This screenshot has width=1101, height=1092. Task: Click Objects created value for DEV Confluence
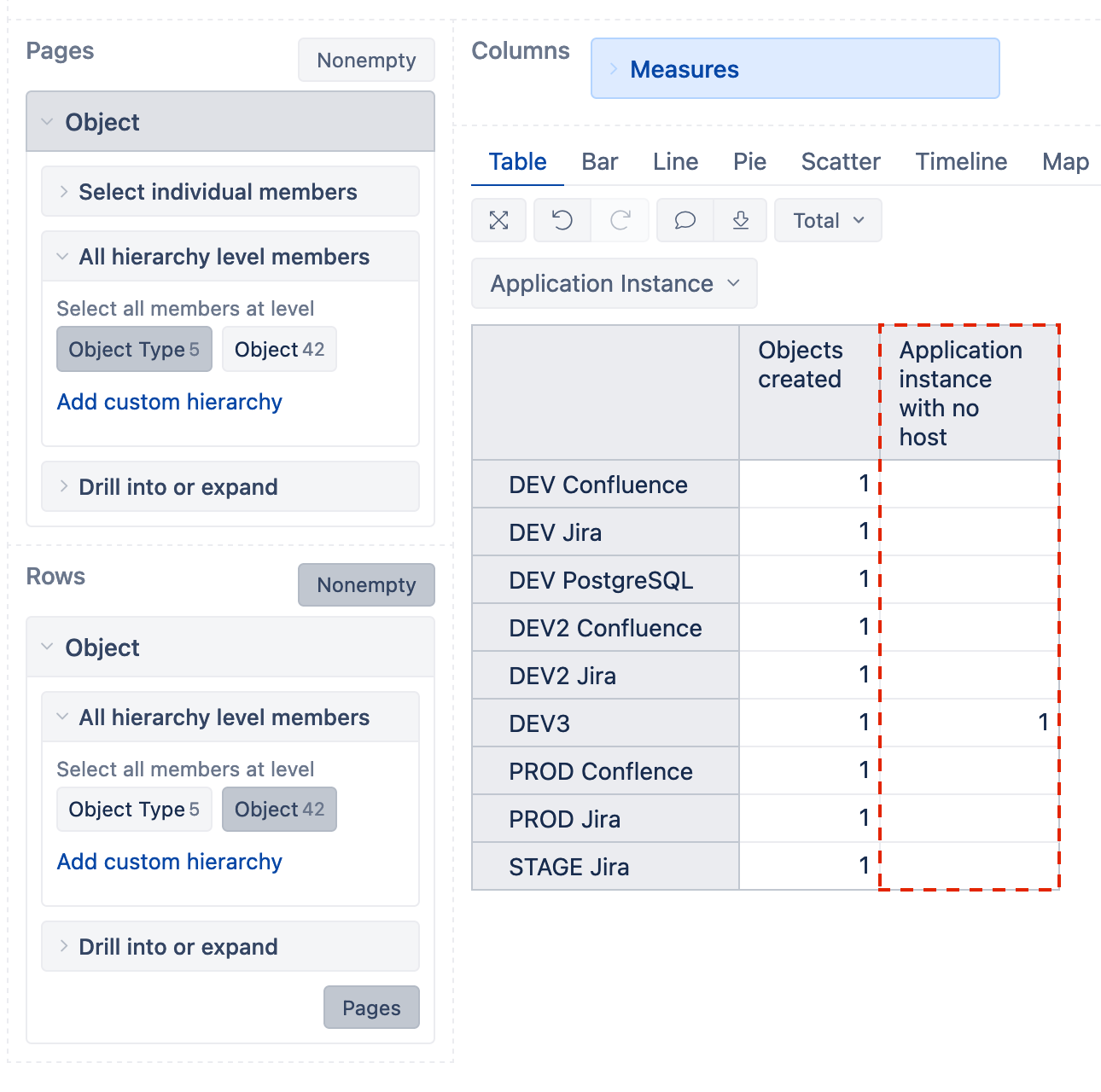809,485
